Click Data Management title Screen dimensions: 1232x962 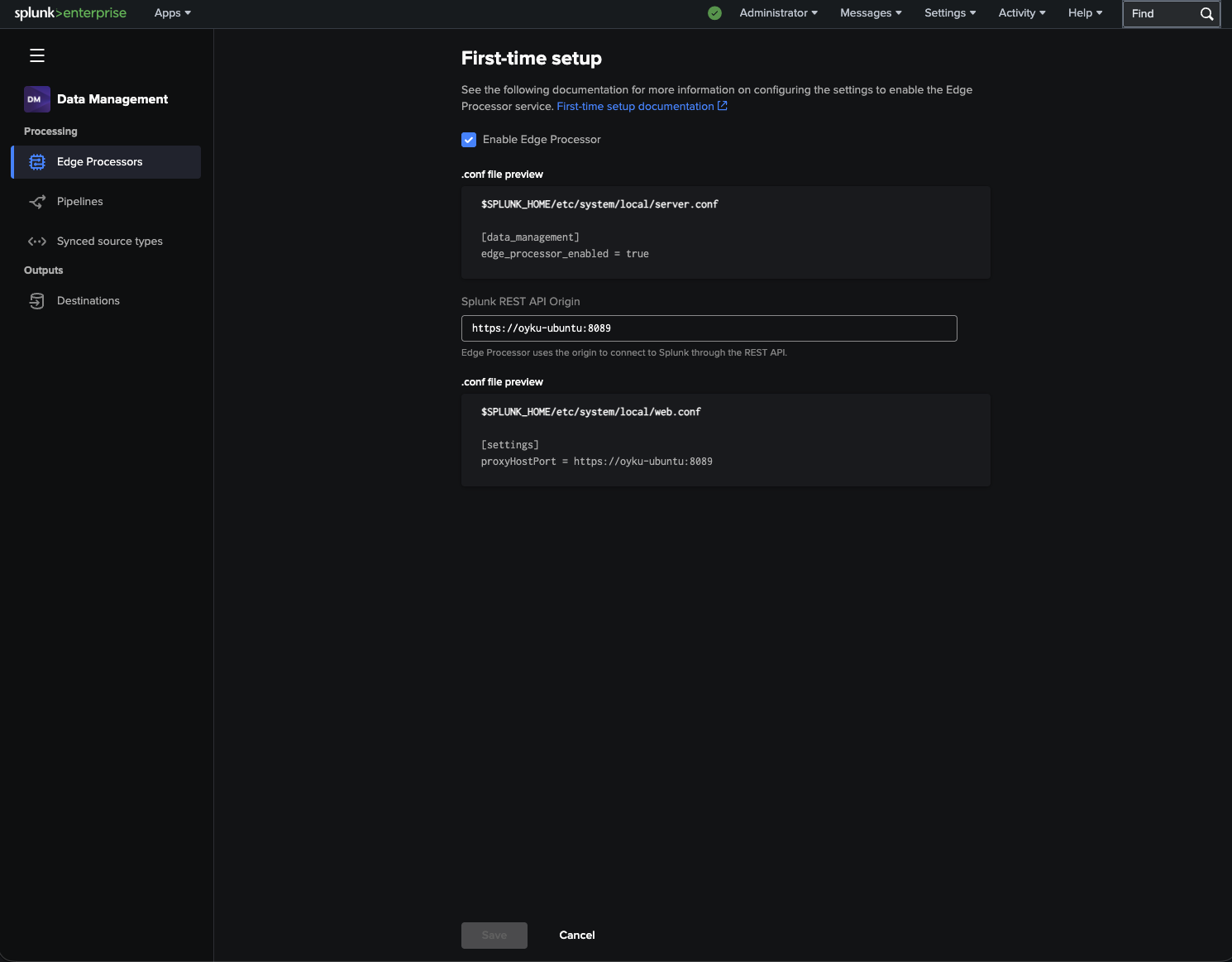(x=112, y=99)
